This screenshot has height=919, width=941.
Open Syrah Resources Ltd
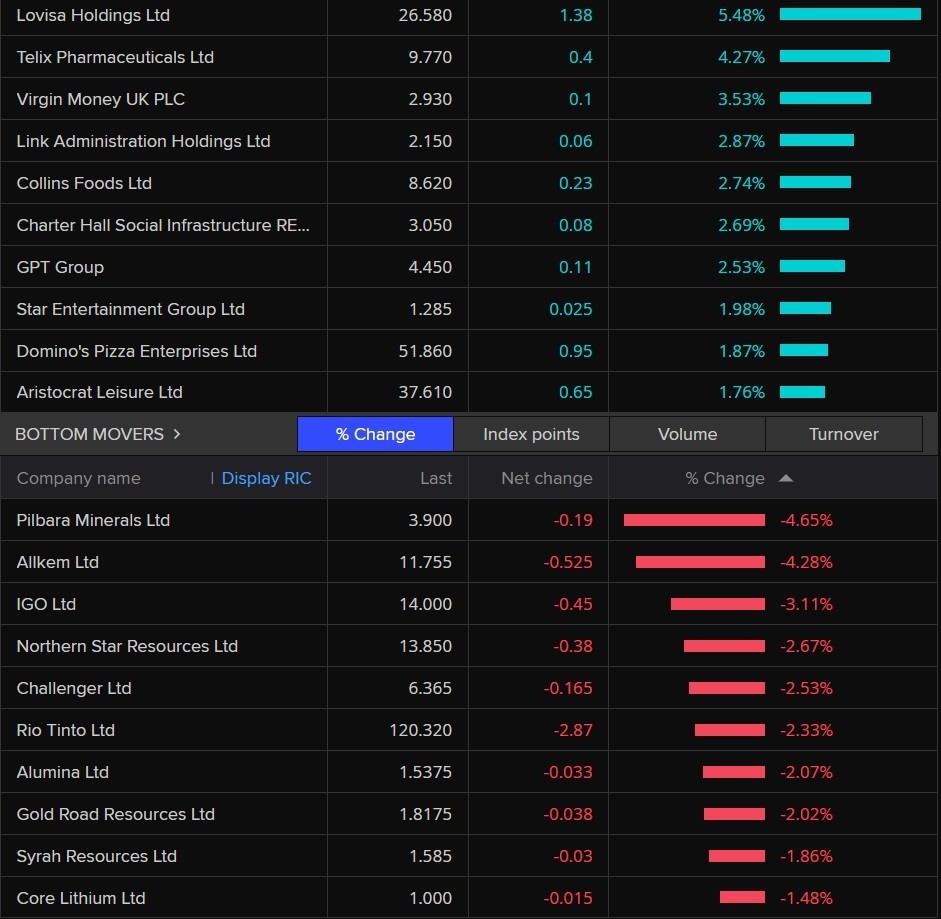tap(97, 856)
